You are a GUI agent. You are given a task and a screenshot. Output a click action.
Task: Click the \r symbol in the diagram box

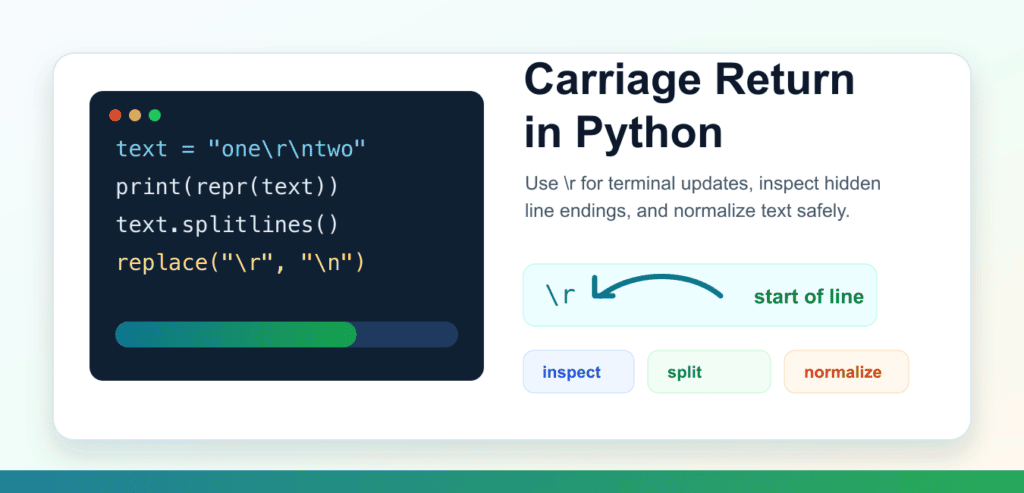coord(560,296)
